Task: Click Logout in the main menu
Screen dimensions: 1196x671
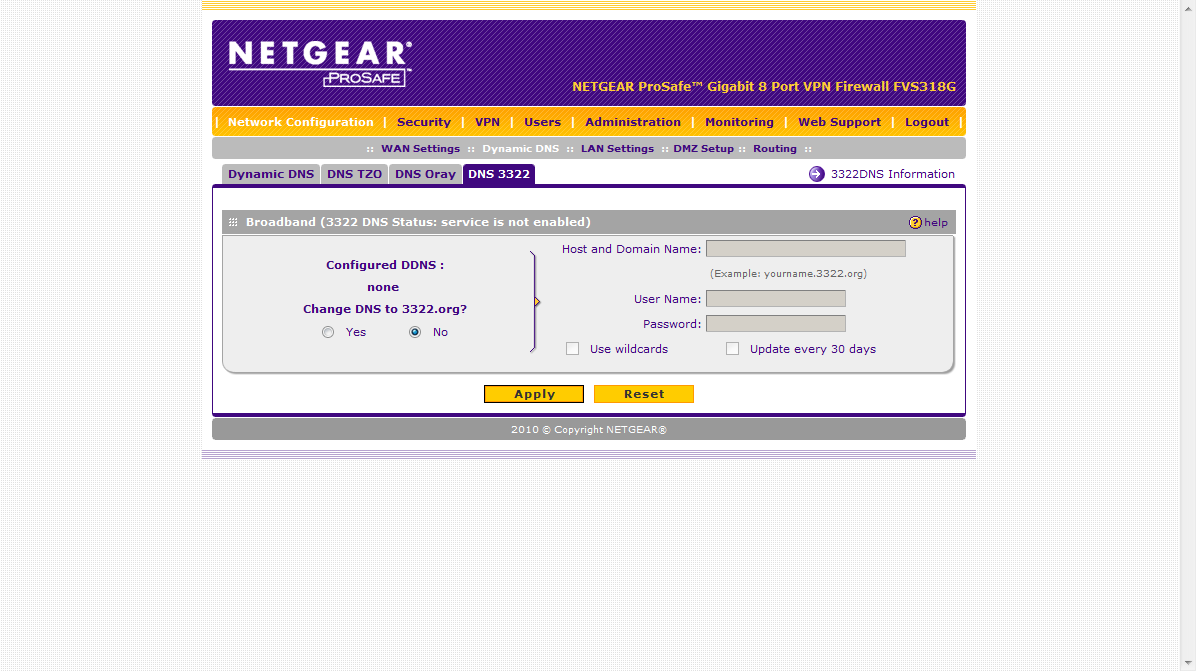Action: coord(927,122)
